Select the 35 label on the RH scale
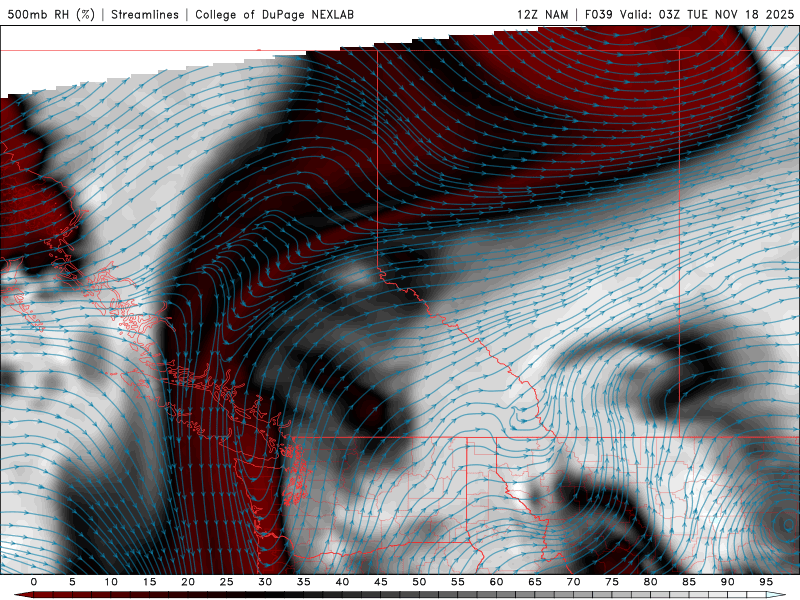This screenshot has width=800, height=600. point(304,582)
